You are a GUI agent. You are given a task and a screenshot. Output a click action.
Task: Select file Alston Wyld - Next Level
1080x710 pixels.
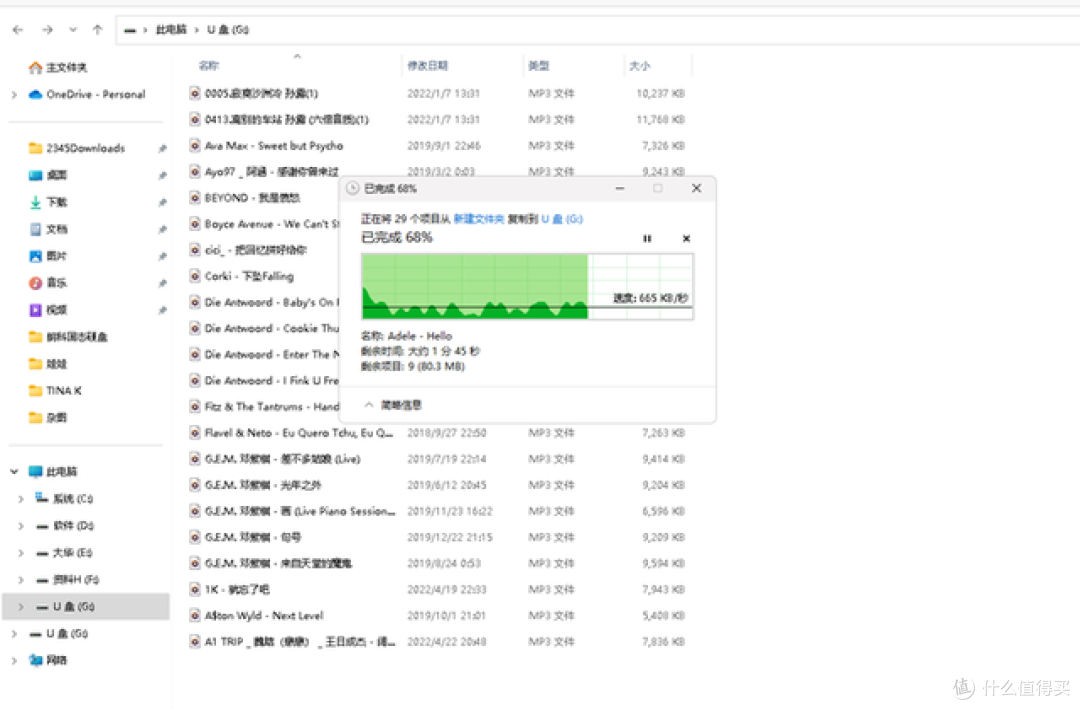(264, 616)
